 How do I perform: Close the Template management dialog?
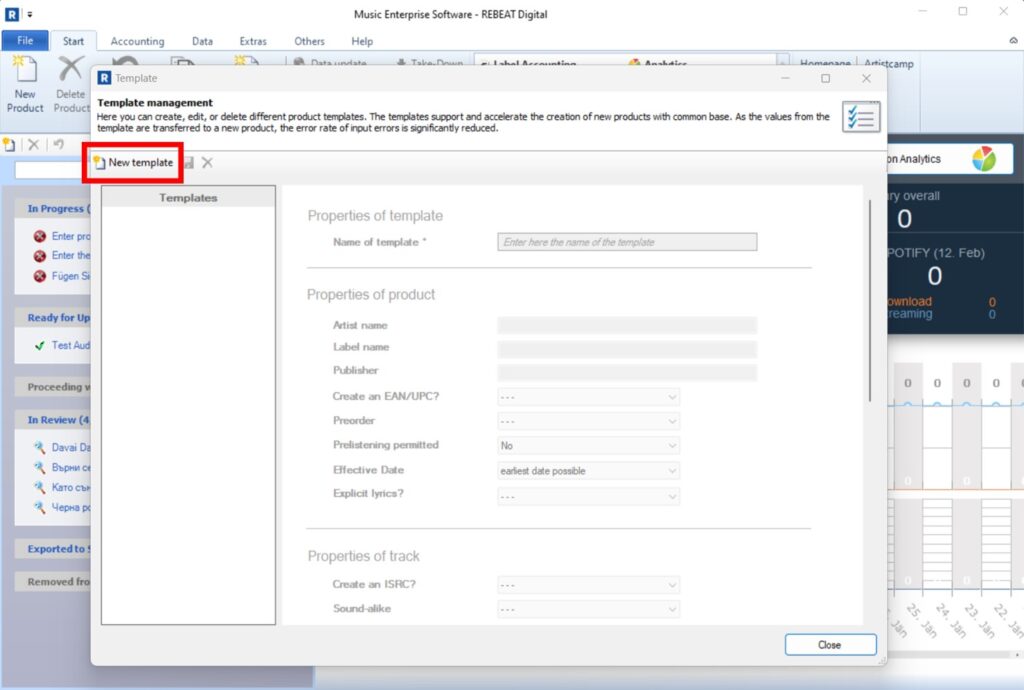830,644
